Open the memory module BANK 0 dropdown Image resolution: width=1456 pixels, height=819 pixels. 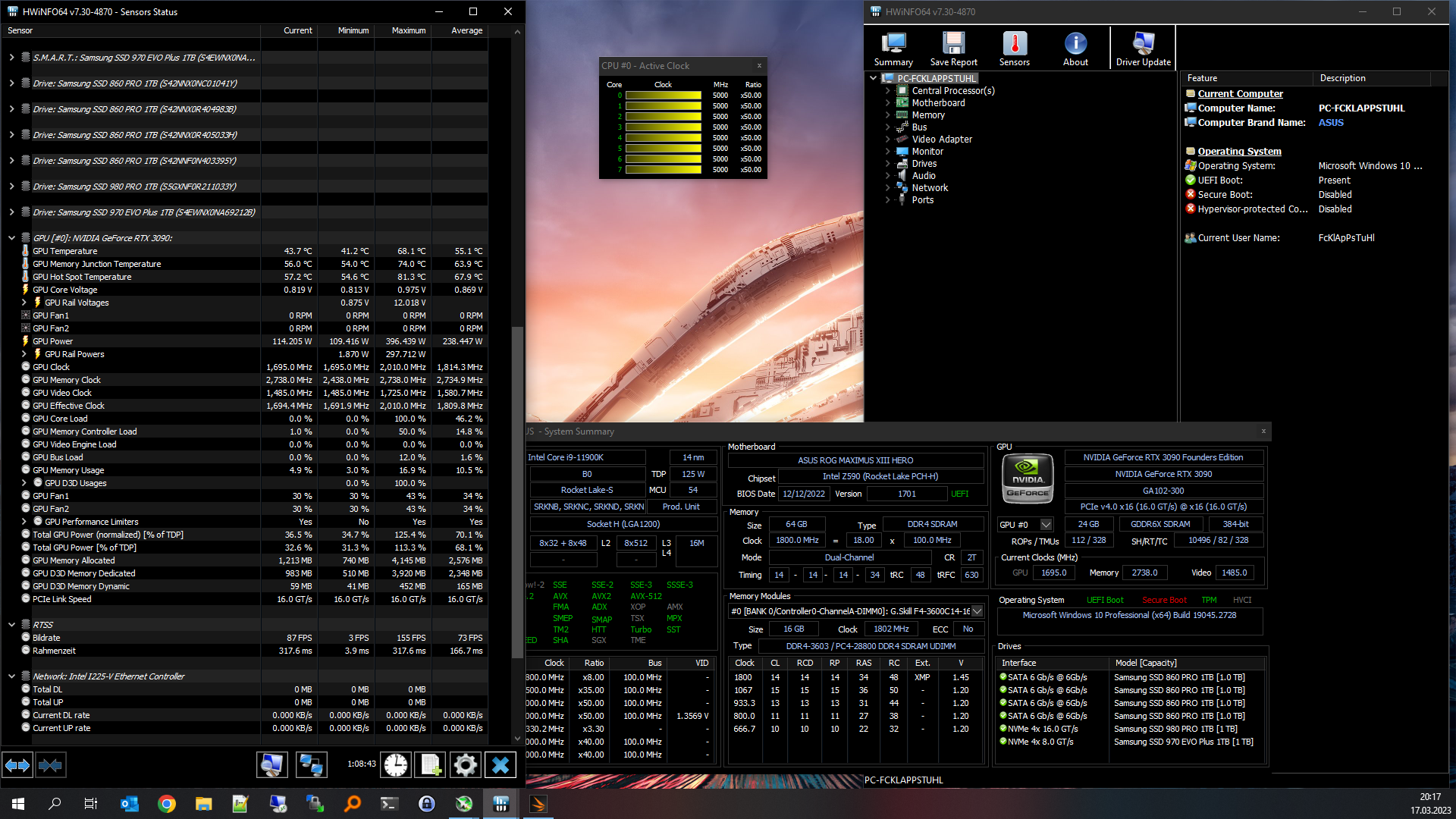[977, 611]
